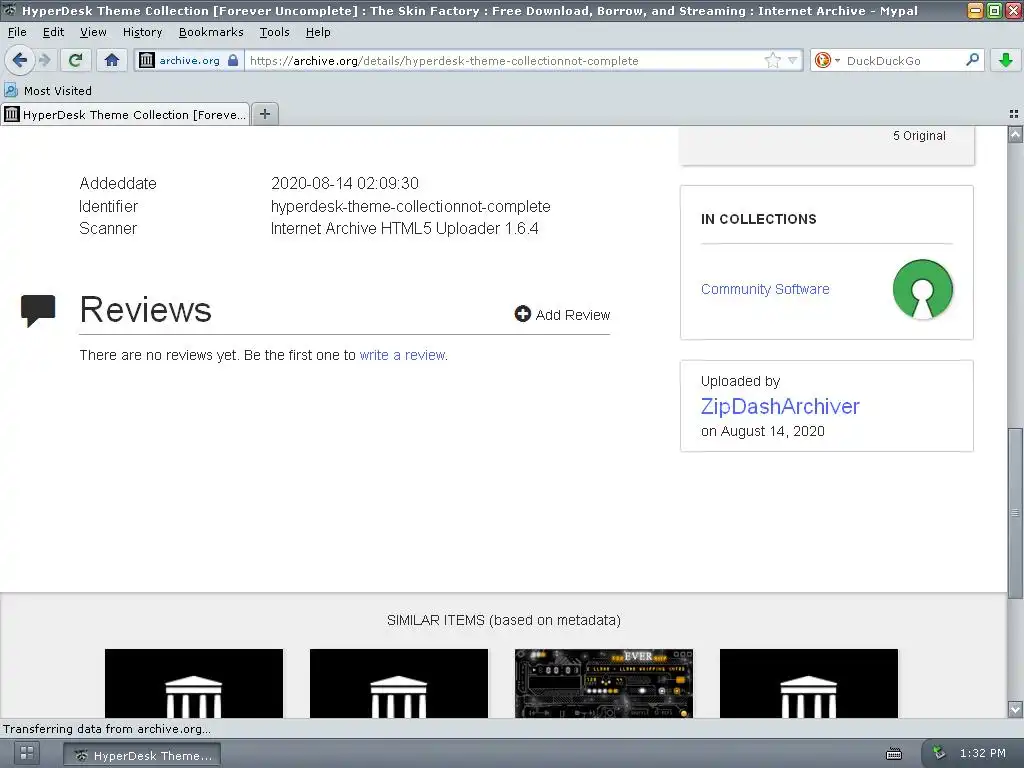The width and height of the screenshot is (1024, 768).
Task: Click the IN COLLECTIONS heading
Action: [758, 219]
